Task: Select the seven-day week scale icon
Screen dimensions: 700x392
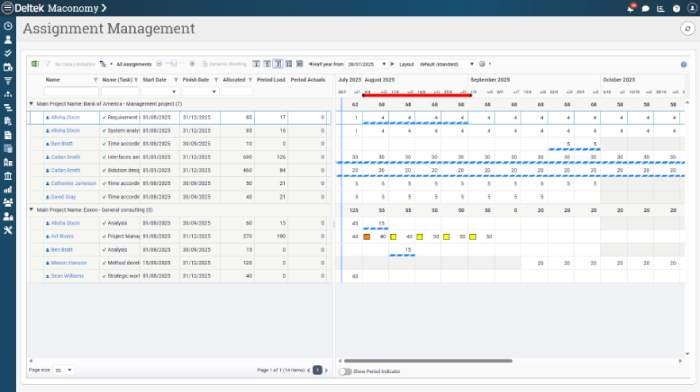Action: coord(278,64)
